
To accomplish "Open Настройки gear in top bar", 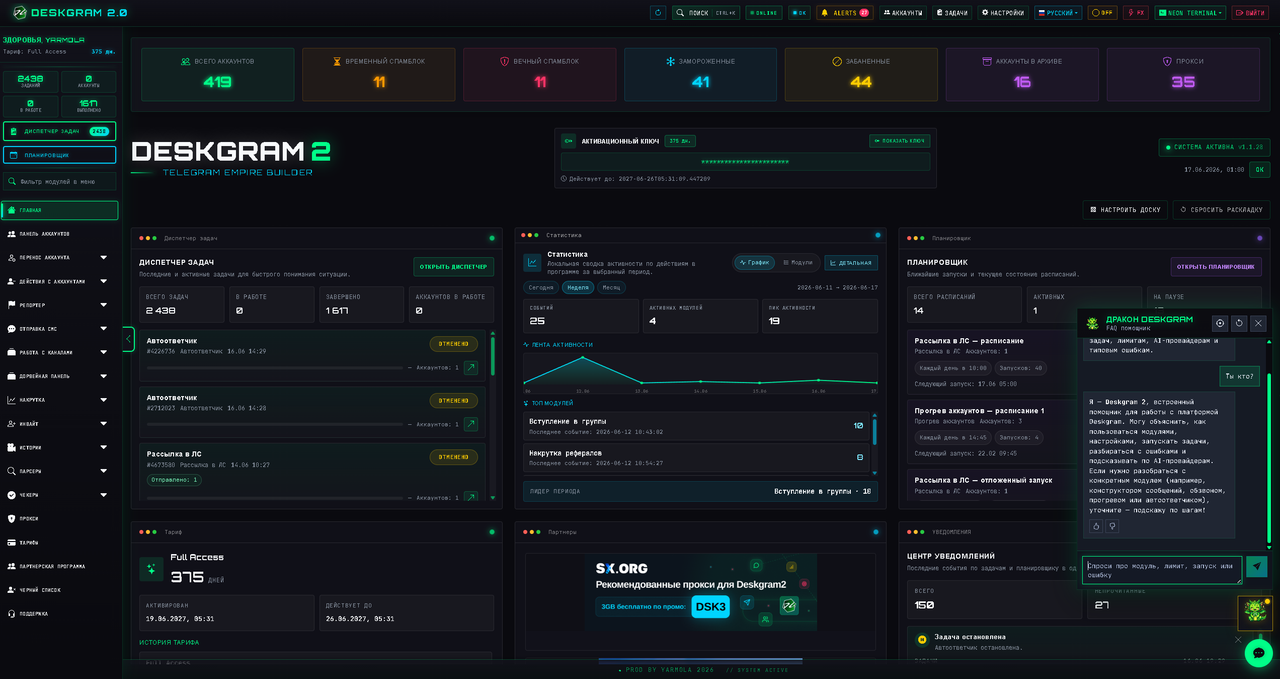I will pos(1003,13).
